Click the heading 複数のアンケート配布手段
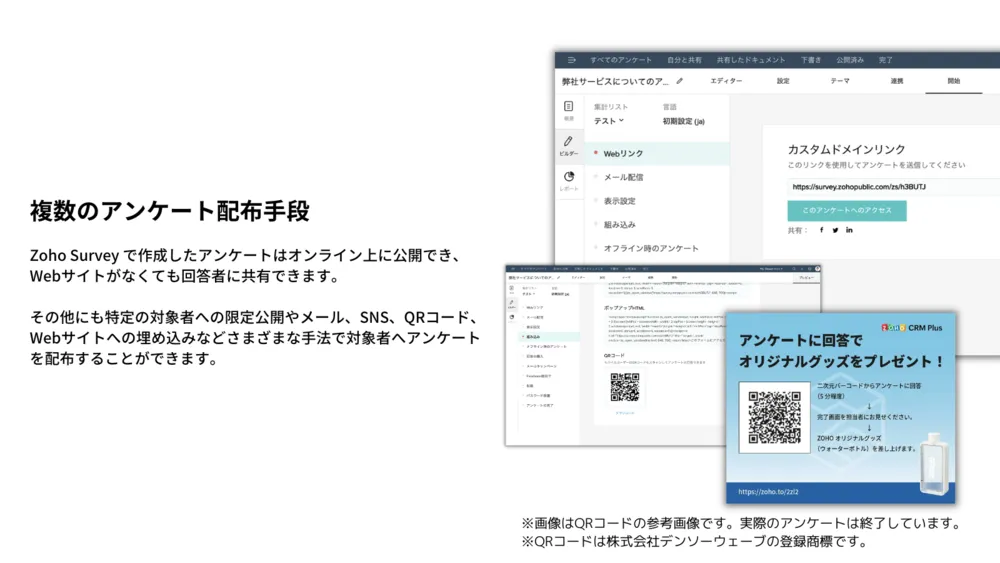Viewport: 1000px width, 563px height. [170, 210]
